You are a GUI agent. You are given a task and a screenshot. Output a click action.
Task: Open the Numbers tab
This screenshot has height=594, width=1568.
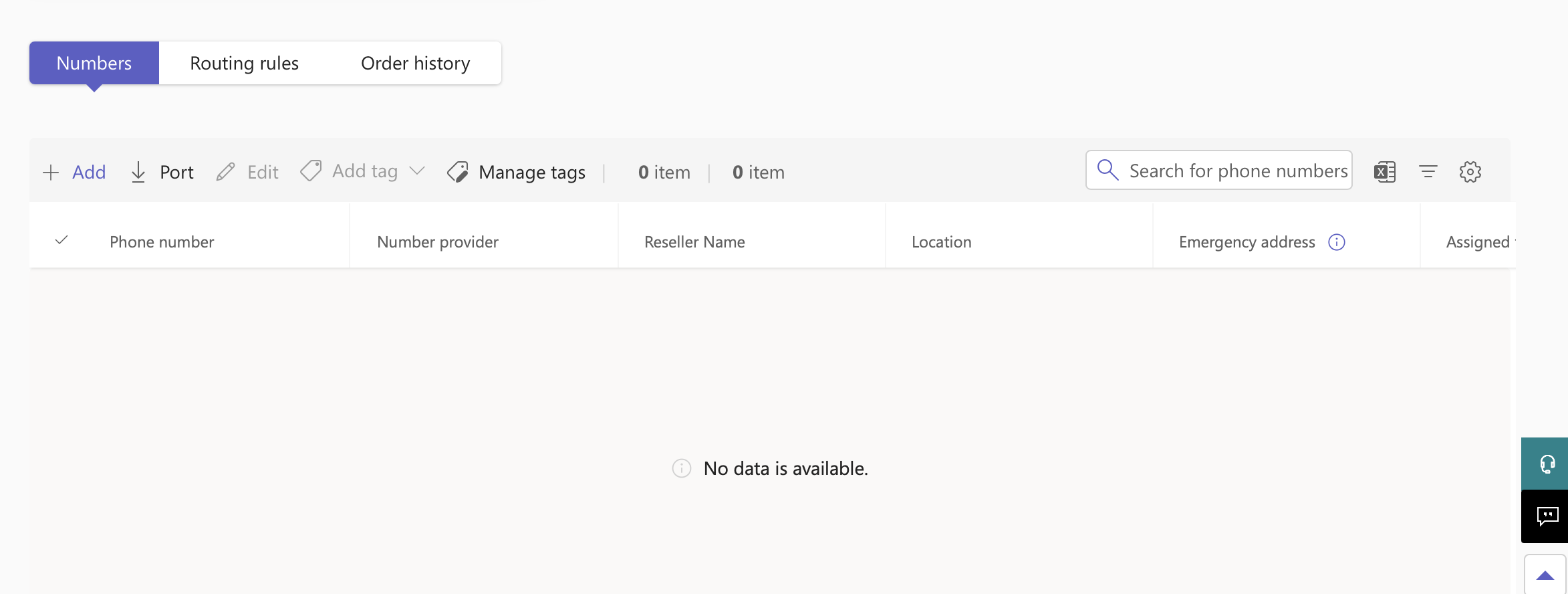click(x=94, y=63)
